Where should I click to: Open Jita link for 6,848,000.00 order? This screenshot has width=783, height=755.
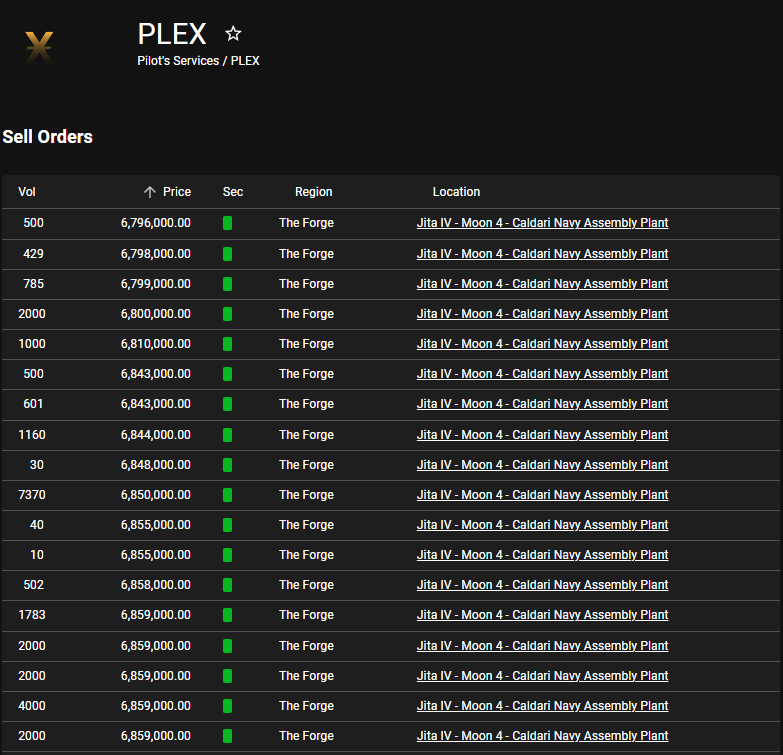[x=542, y=464]
